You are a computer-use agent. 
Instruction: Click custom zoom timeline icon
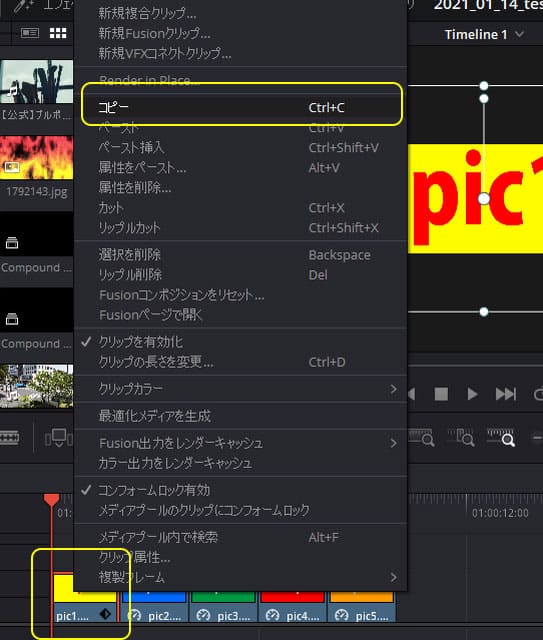pos(501,437)
